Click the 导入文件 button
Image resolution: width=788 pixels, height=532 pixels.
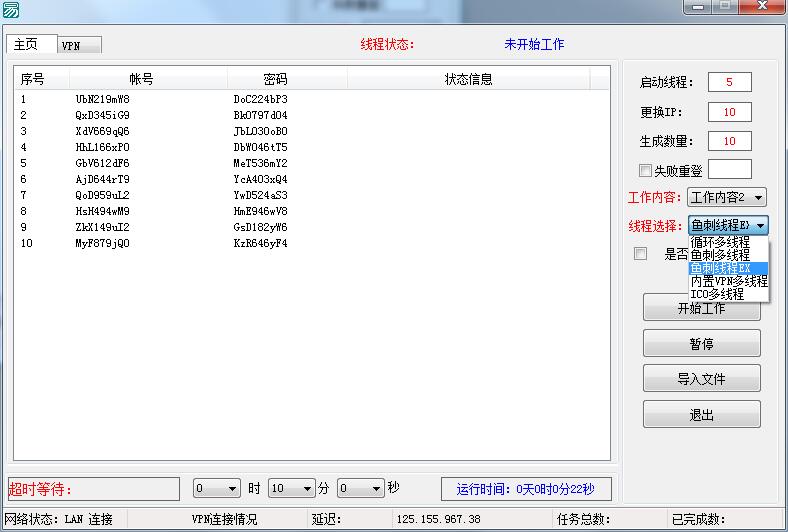pos(701,379)
